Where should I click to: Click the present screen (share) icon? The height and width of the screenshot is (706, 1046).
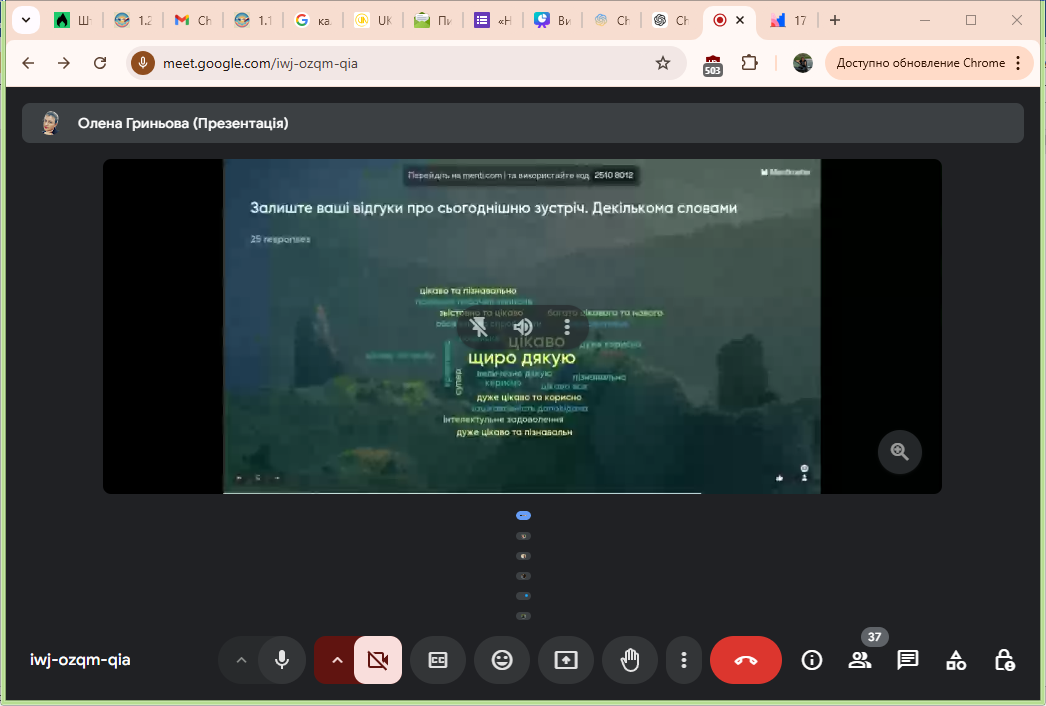coord(565,660)
